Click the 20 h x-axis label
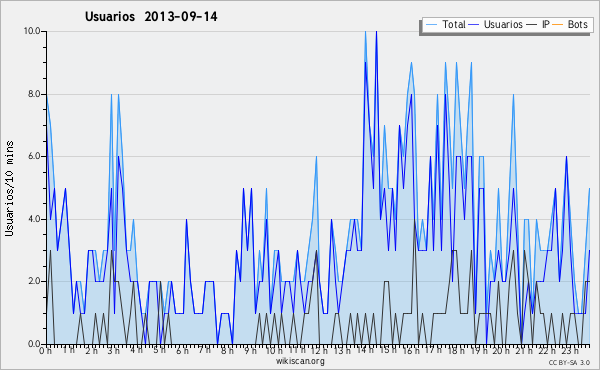The height and width of the screenshot is (370, 600). pos(501,351)
